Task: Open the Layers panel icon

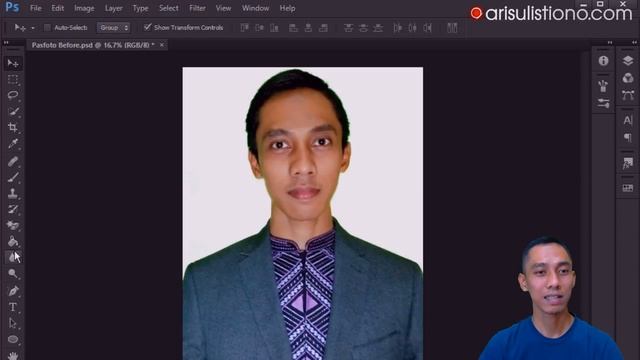Action: point(628,61)
